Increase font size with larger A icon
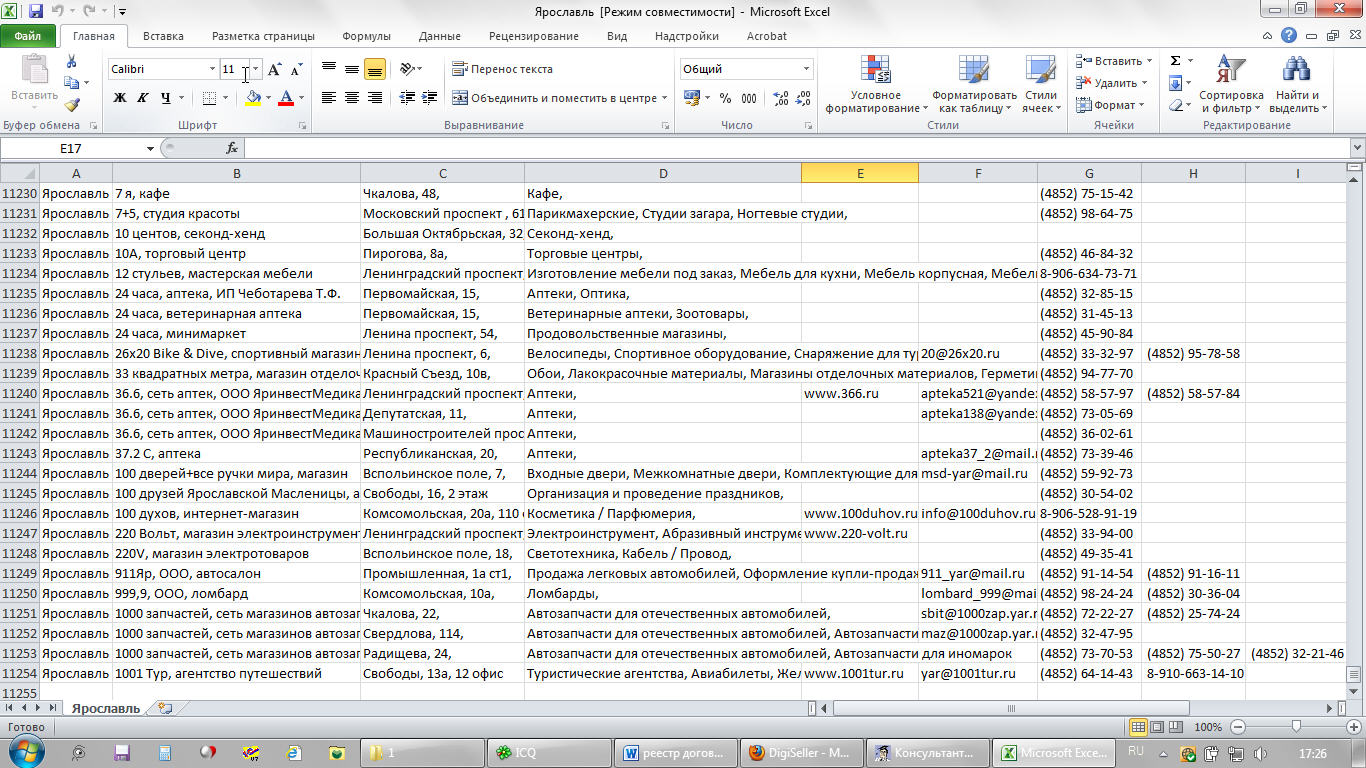This screenshot has width=1366, height=768. (x=274, y=70)
